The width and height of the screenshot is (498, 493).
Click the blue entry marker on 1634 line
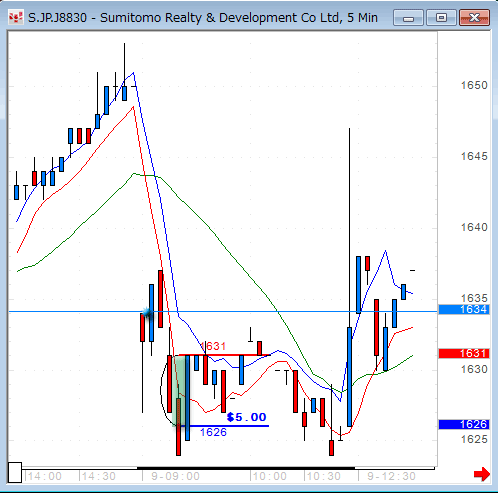(147, 313)
